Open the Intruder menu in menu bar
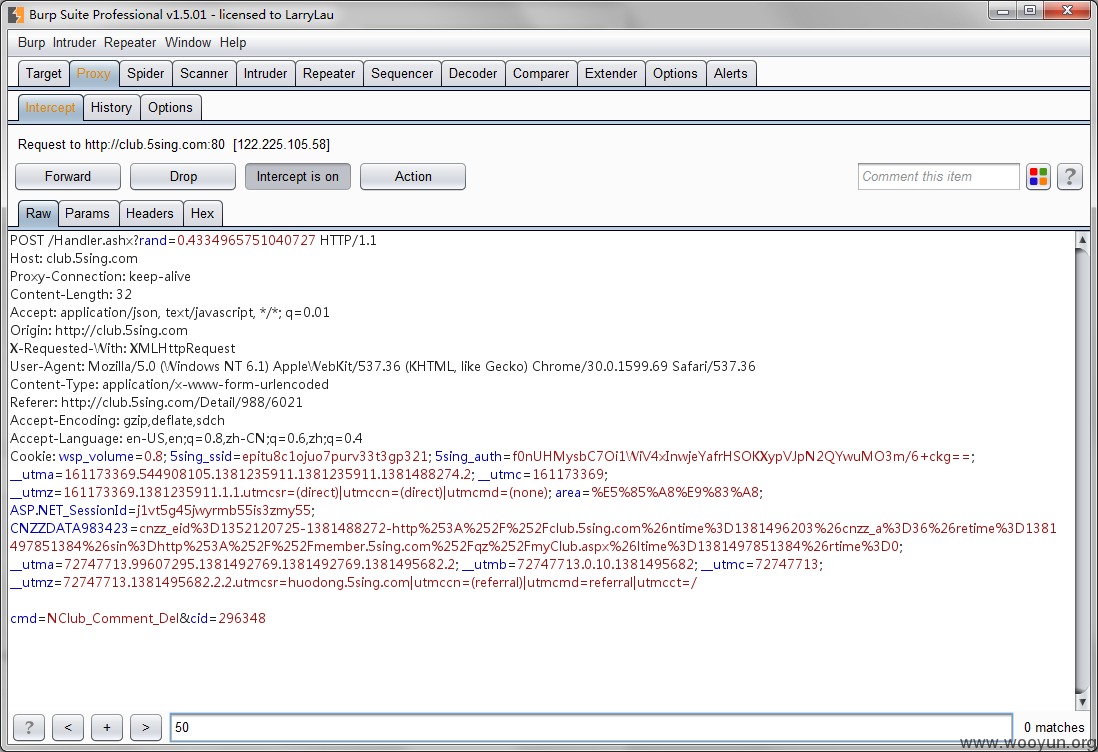This screenshot has width=1098, height=752. tap(74, 43)
